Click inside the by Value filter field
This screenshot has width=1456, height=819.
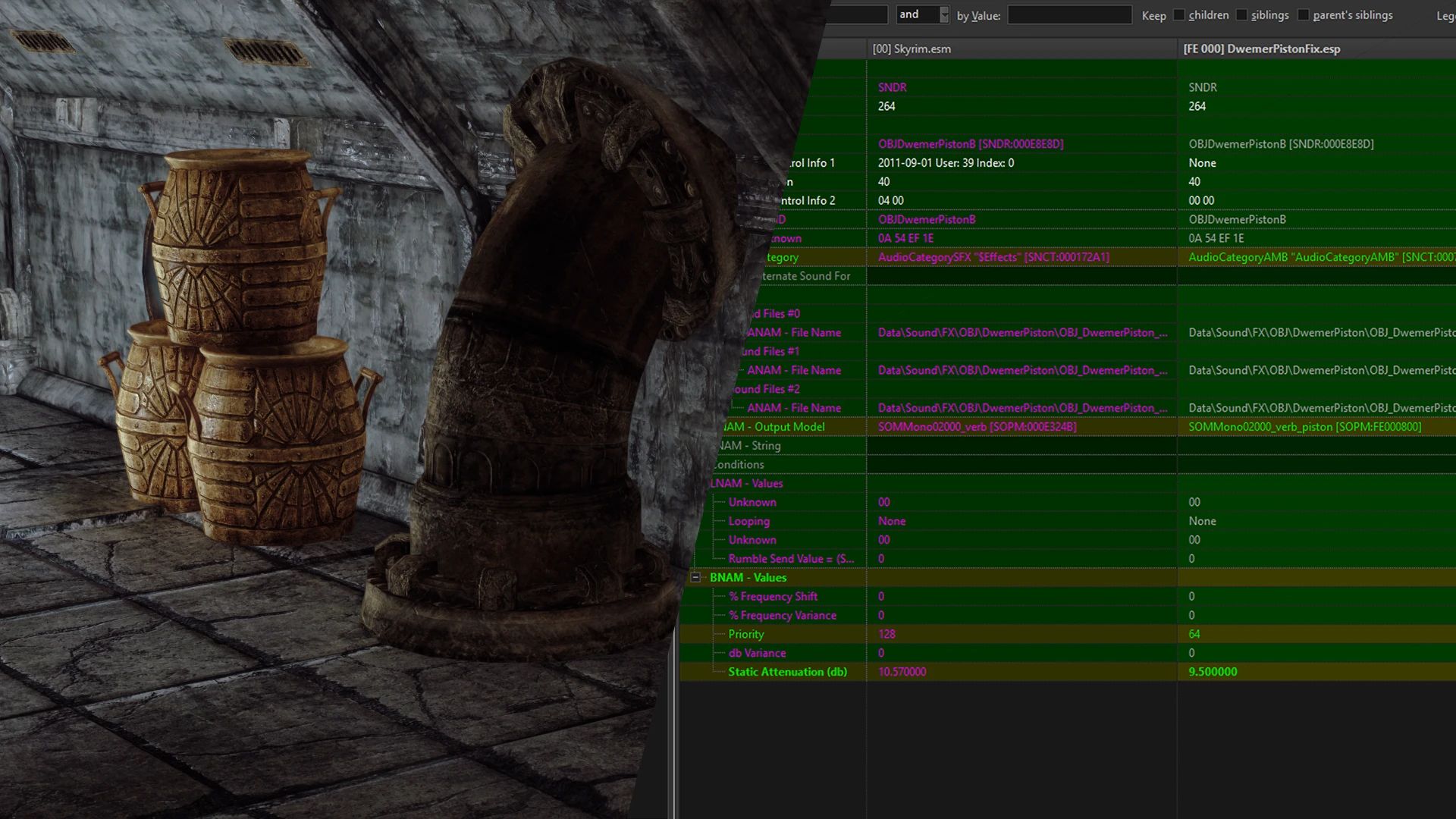click(1069, 14)
